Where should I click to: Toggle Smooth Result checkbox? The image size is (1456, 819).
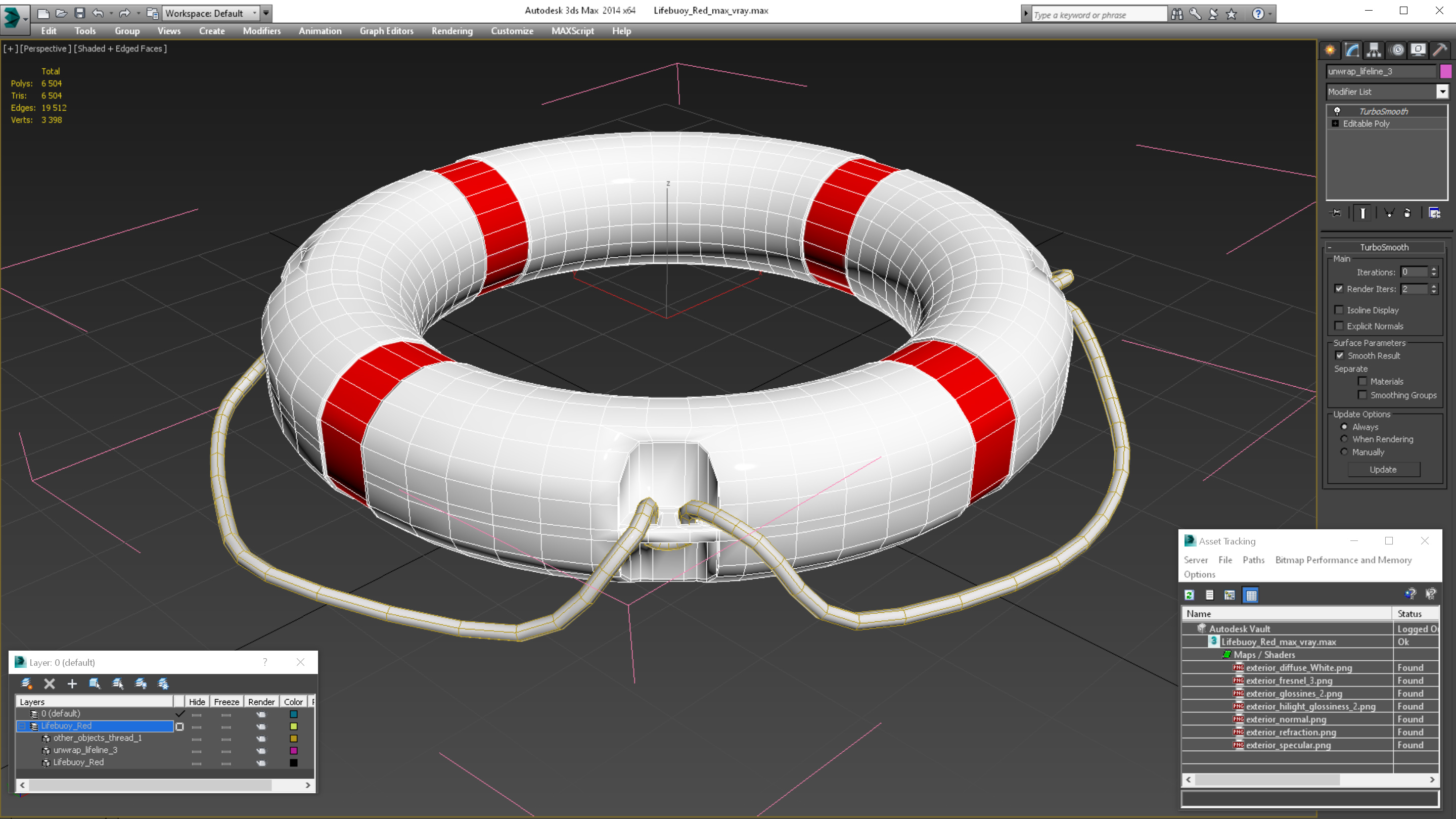[1340, 355]
